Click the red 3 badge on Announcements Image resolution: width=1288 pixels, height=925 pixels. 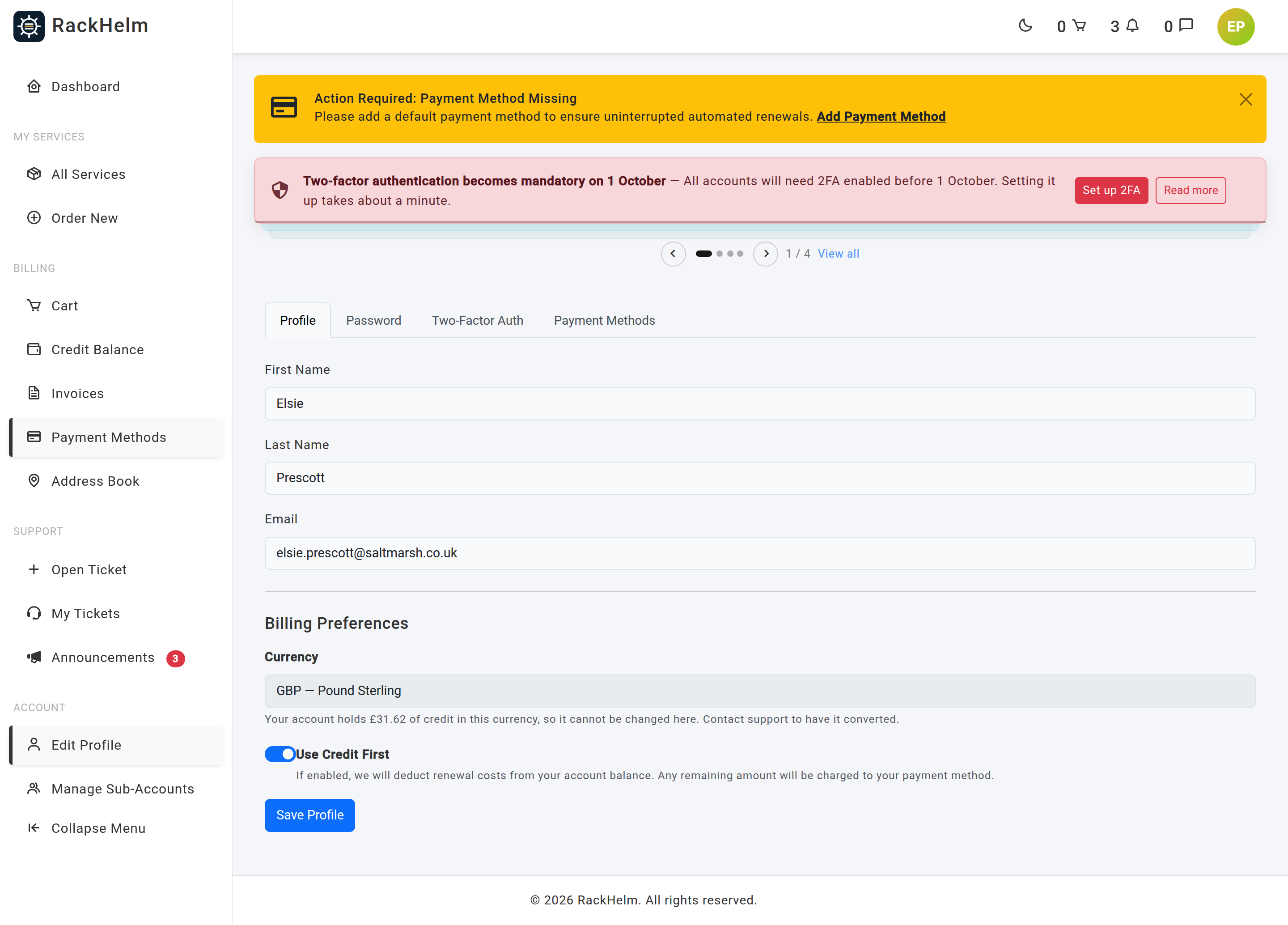pyautogui.click(x=175, y=658)
